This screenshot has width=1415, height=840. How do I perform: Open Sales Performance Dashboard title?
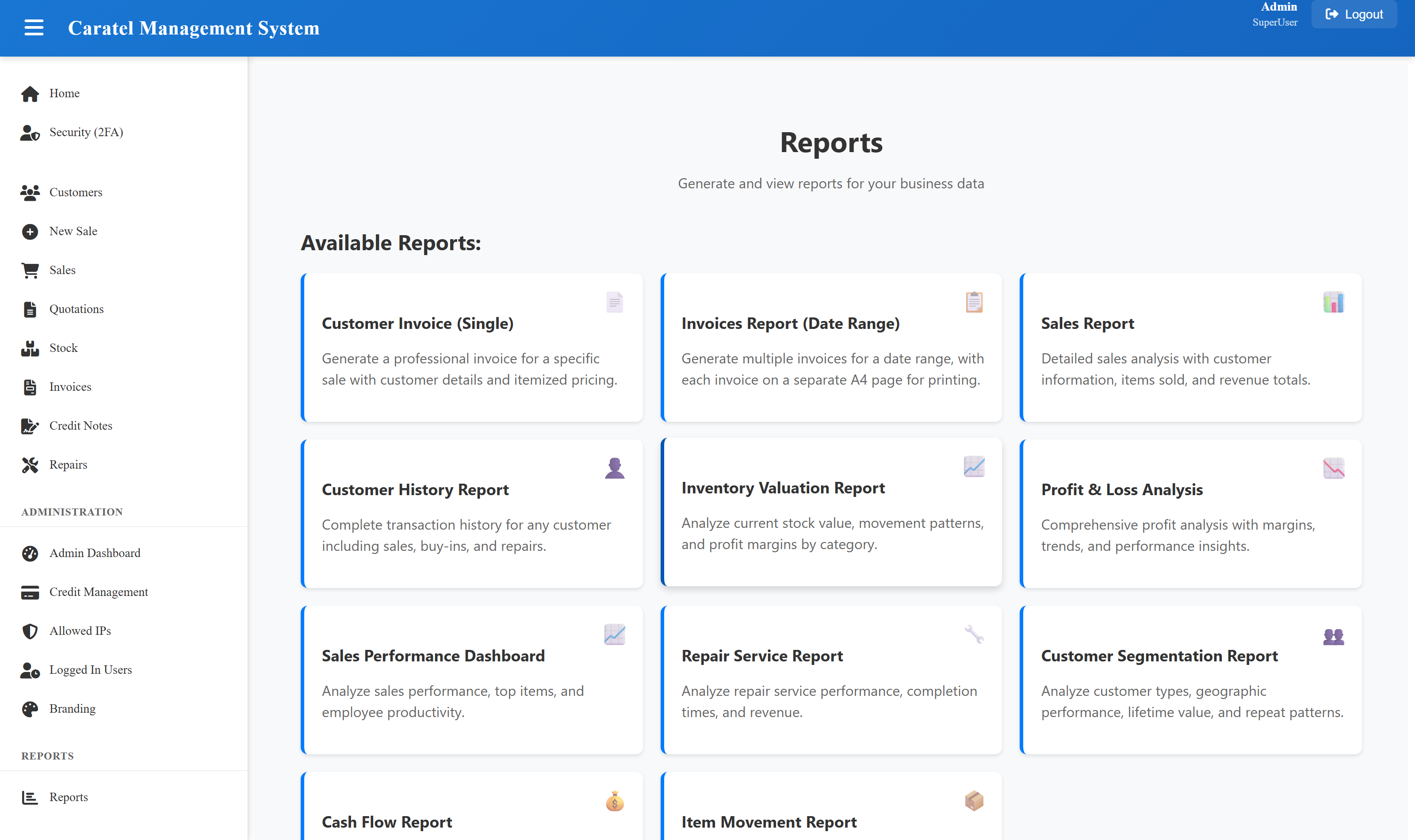[x=433, y=656]
